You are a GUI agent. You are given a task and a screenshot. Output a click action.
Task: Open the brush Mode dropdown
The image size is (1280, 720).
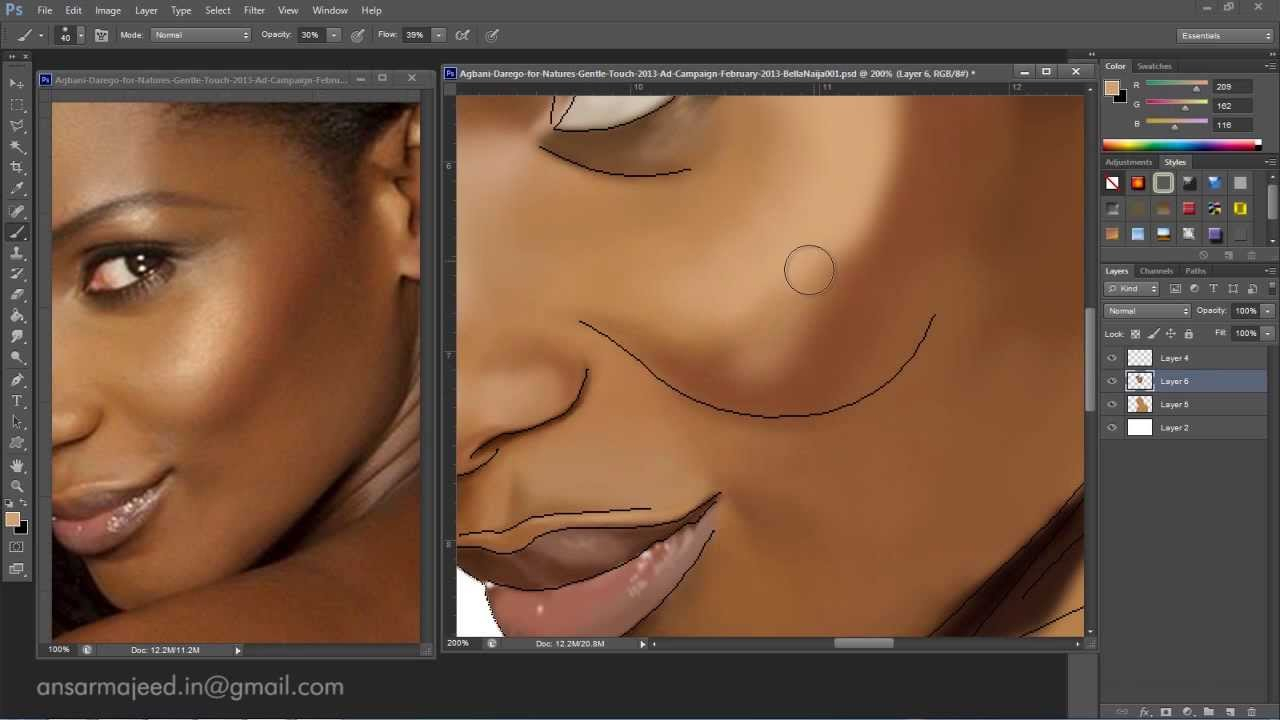(200, 35)
